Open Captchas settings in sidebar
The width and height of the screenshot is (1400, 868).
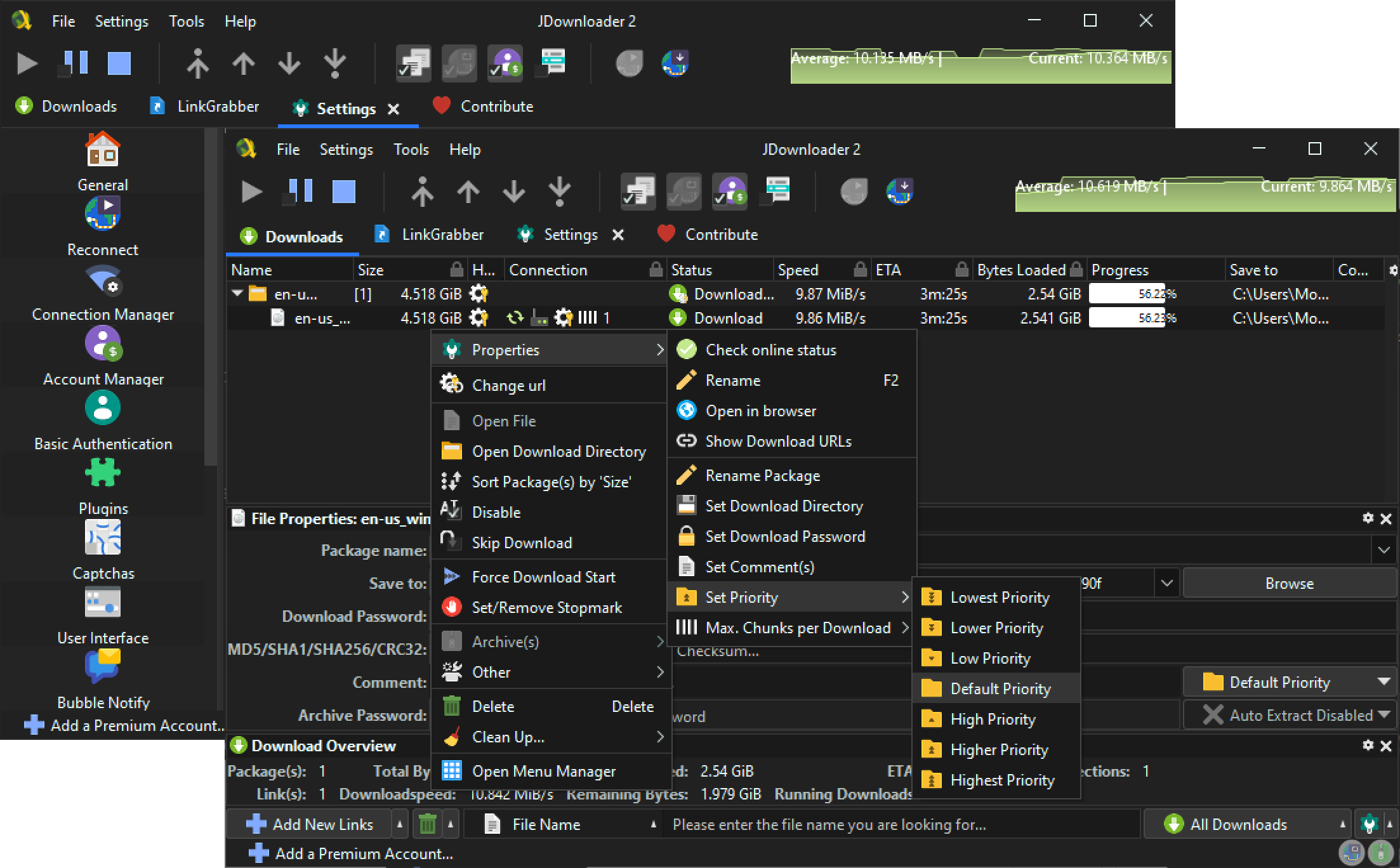tap(103, 551)
